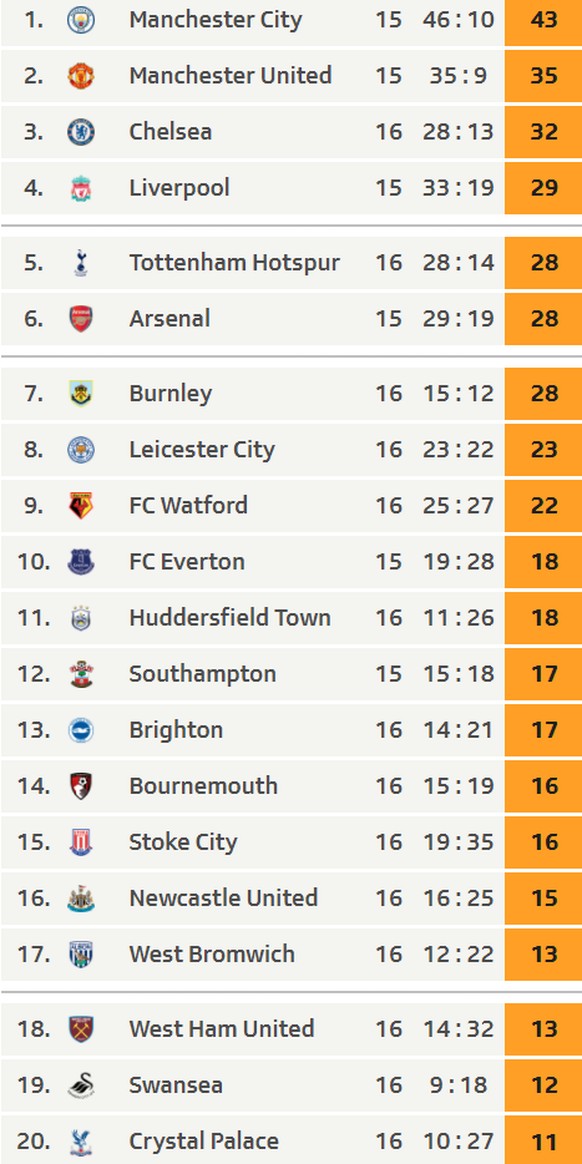Select the Brighton table row
Image resolution: width=582 pixels, height=1164 pixels.
291,730
